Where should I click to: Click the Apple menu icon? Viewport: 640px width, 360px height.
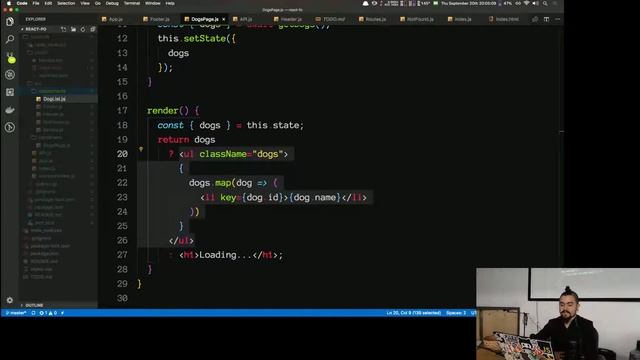[x=9, y=3]
